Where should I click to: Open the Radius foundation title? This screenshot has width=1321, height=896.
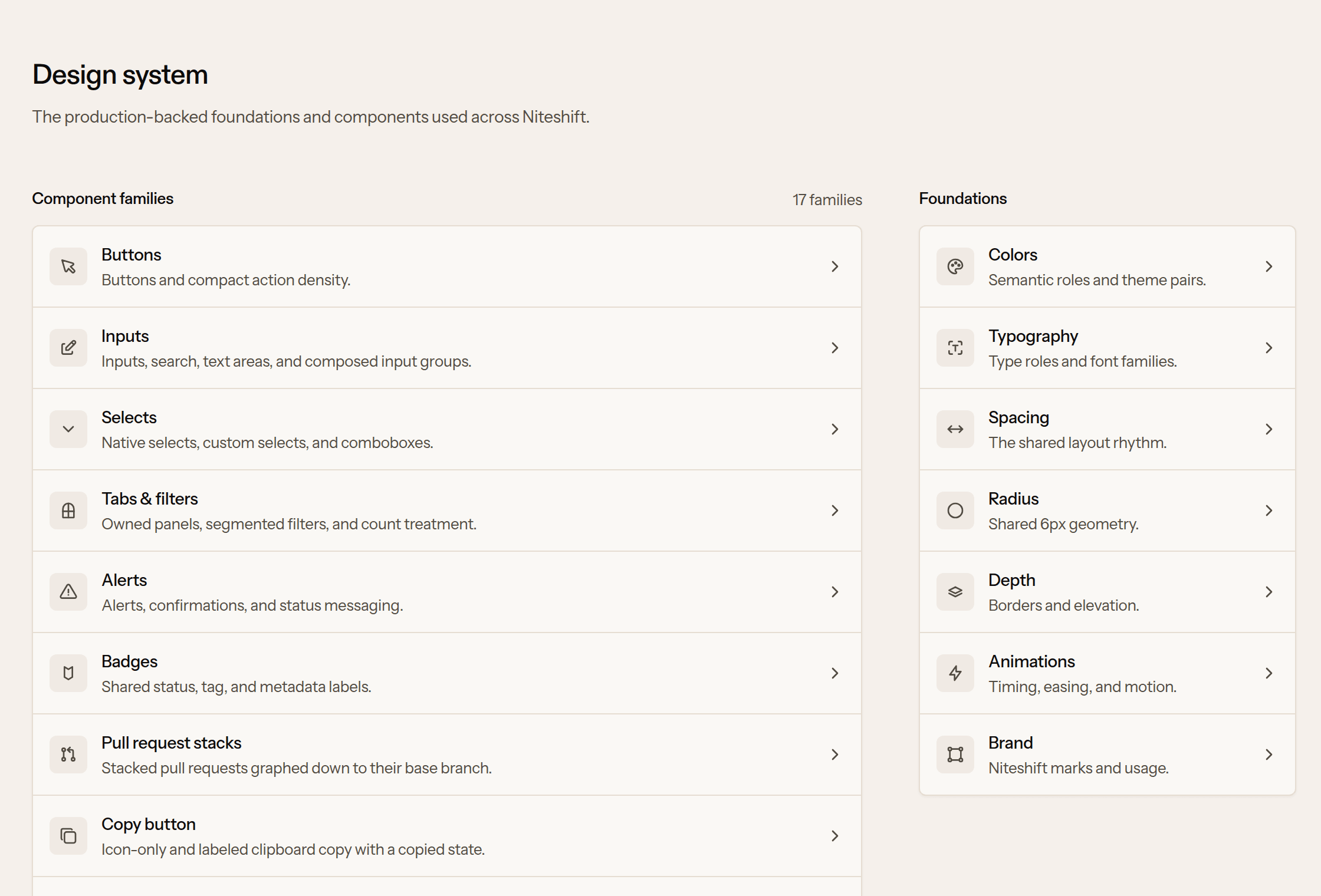click(1013, 499)
